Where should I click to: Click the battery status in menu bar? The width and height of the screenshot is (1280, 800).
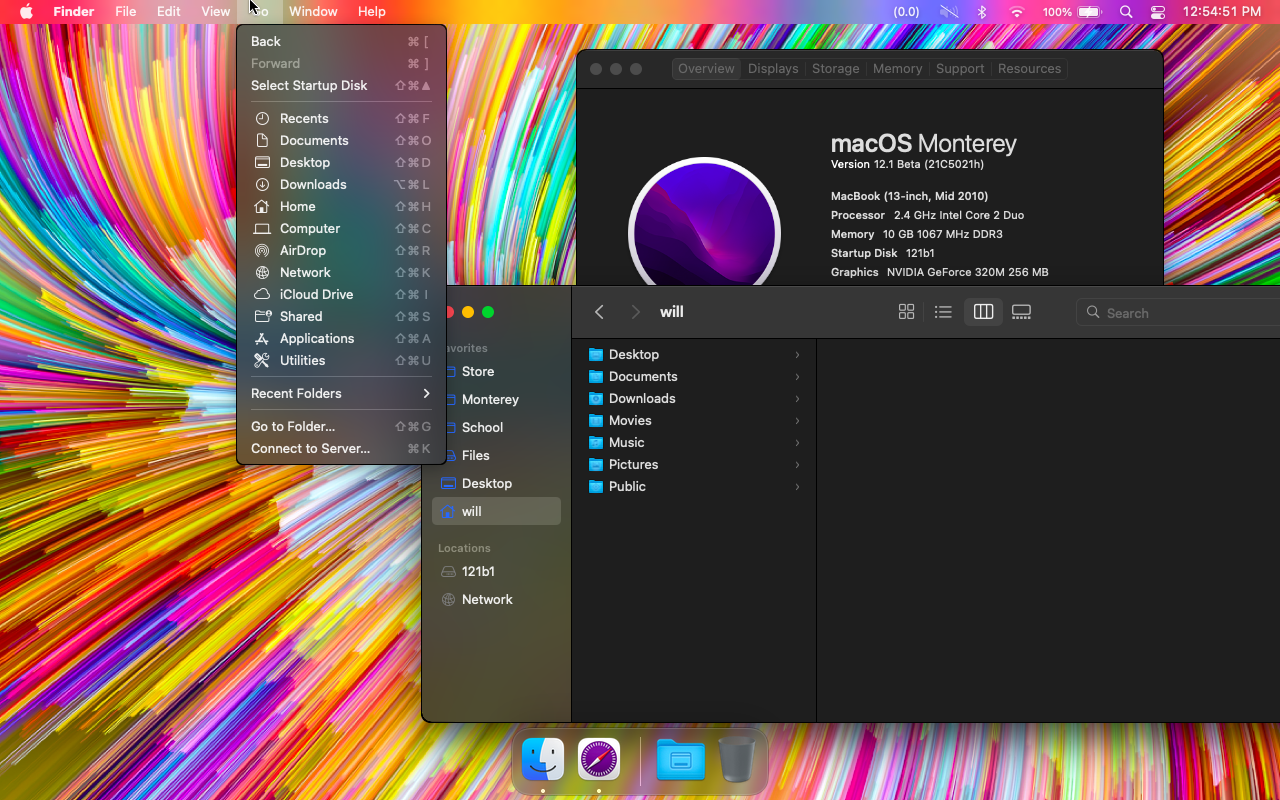pos(1071,12)
